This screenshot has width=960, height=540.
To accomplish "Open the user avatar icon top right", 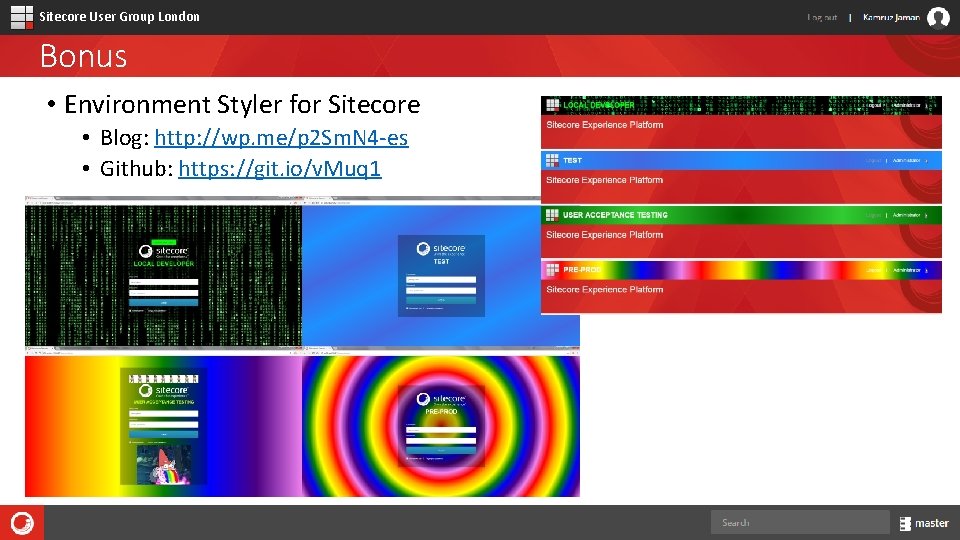I will coord(938,18).
